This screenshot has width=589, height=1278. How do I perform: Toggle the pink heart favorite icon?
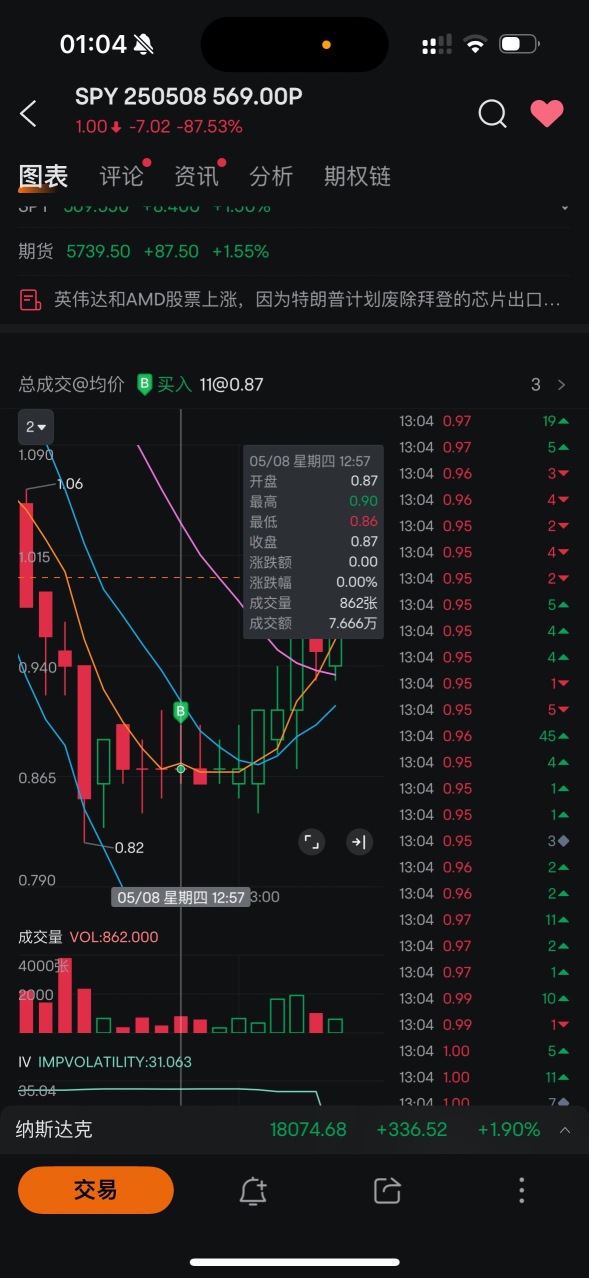pyautogui.click(x=547, y=114)
